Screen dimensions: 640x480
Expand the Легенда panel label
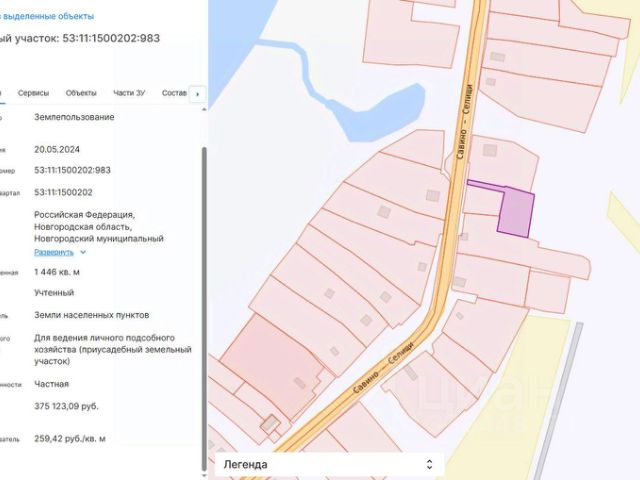(x=246, y=464)
